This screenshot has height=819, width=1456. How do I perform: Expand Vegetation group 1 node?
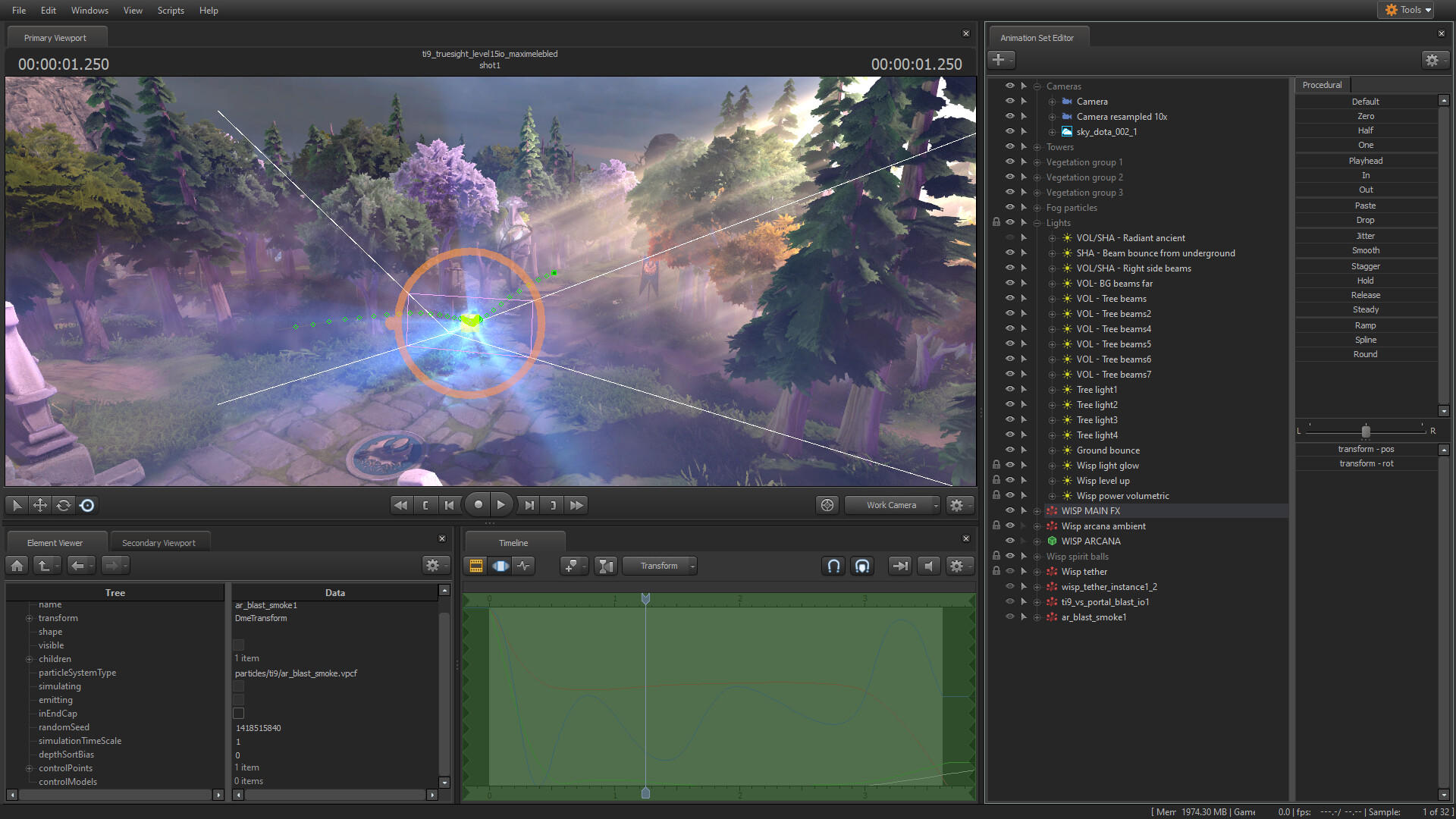pos(1037,162)
